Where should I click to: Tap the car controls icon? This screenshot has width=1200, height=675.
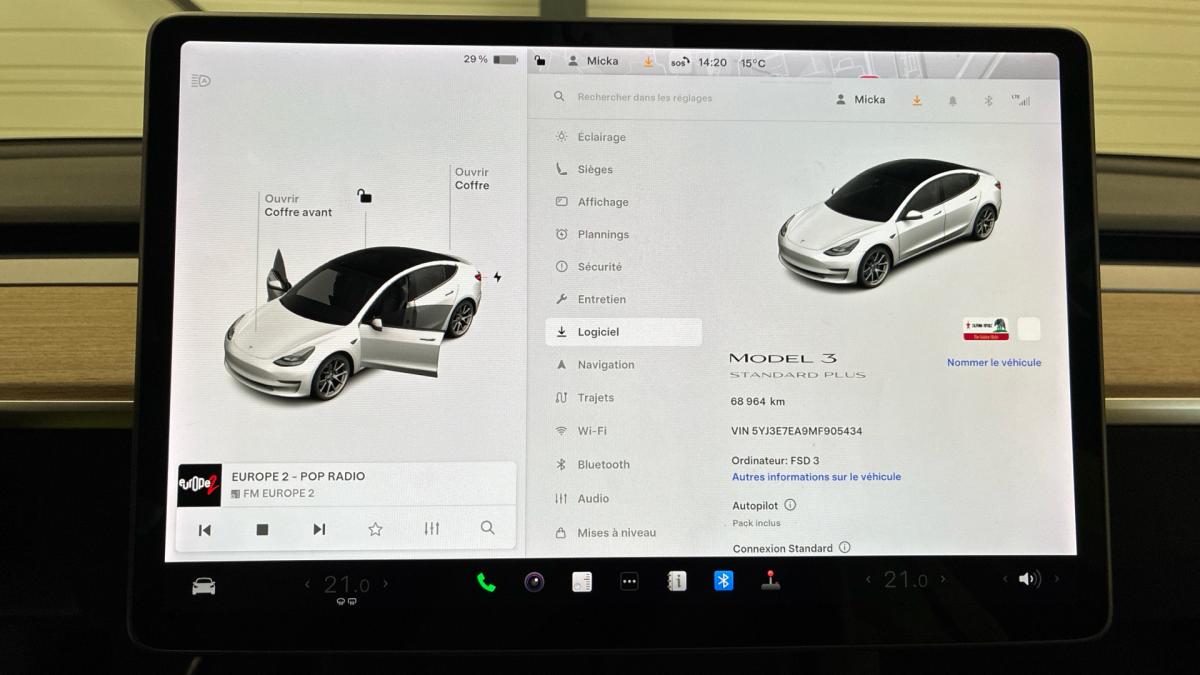click(203, 586)
